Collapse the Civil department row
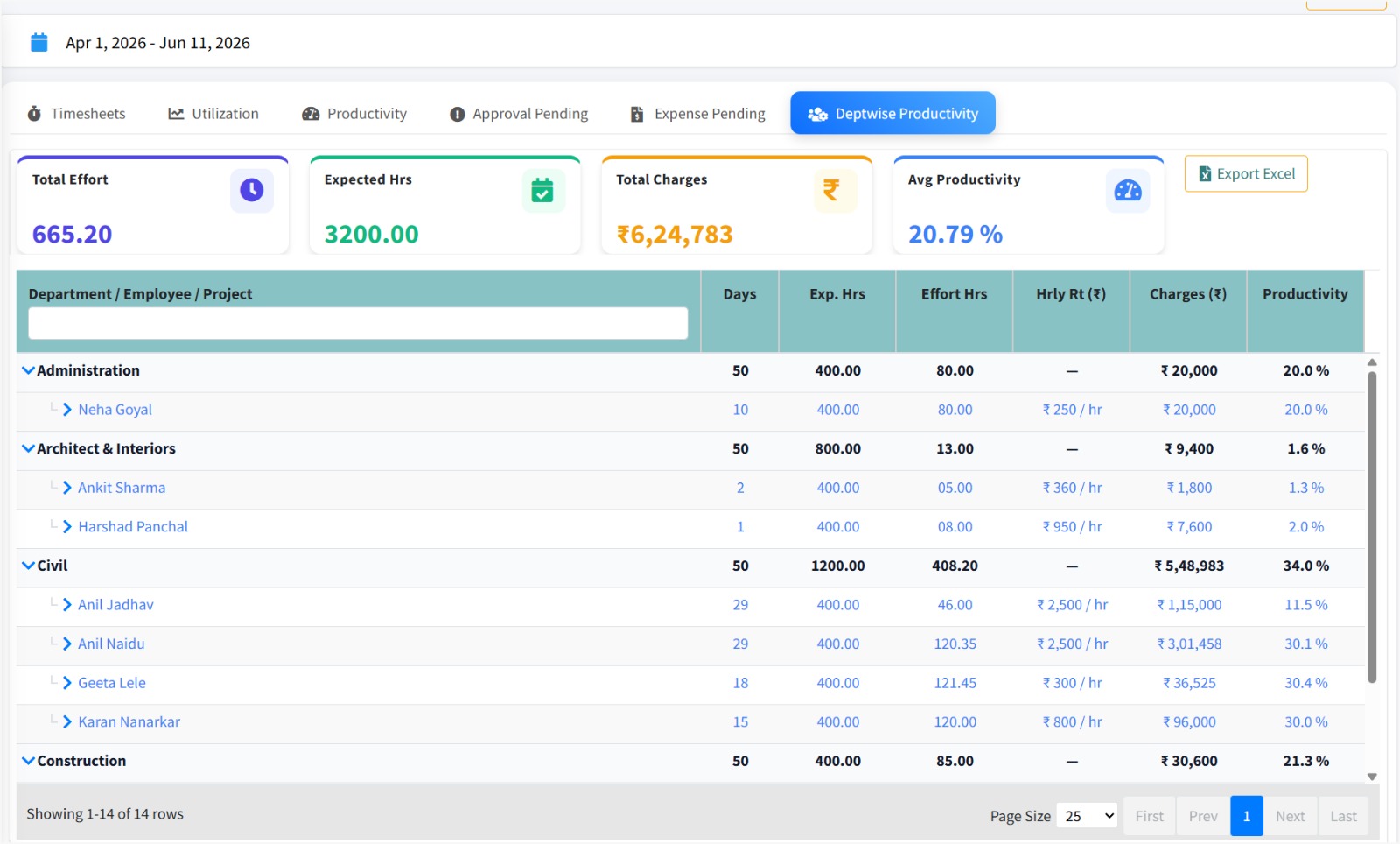This screenshot has height=844, width=1400. point(28,566)
